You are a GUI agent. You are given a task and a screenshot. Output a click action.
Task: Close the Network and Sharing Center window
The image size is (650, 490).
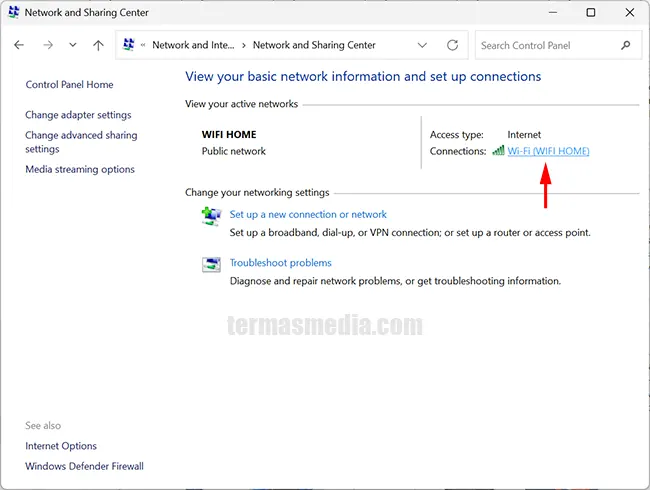point(630,12)
